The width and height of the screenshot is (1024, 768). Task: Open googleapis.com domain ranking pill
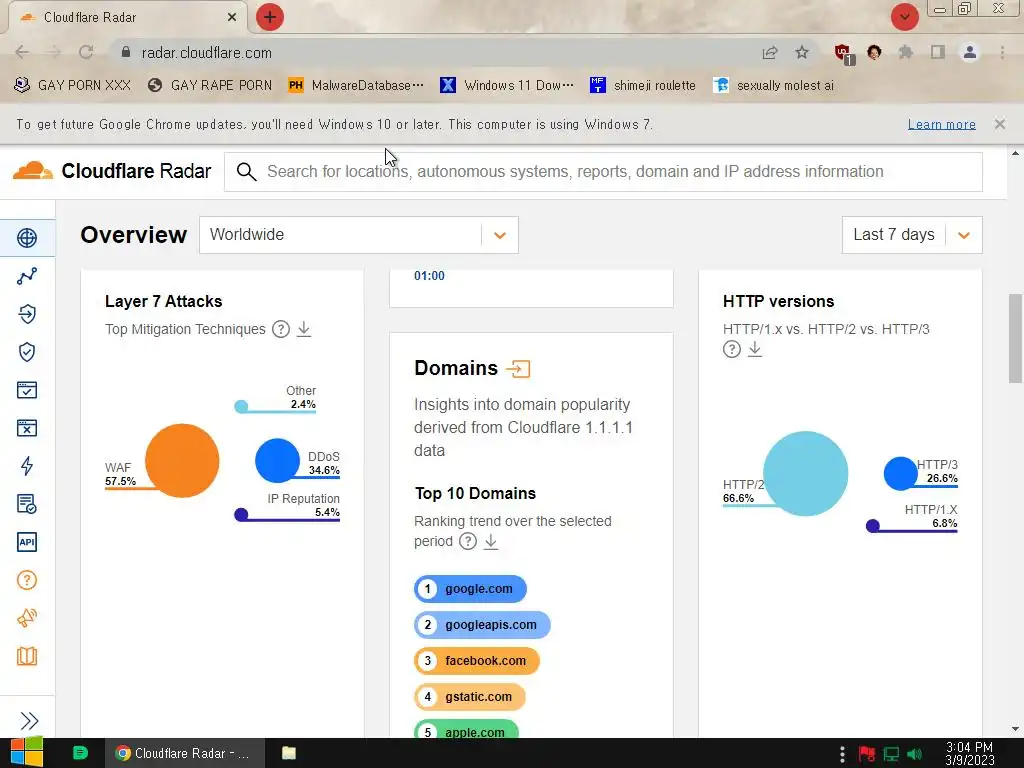pos(482,625)
